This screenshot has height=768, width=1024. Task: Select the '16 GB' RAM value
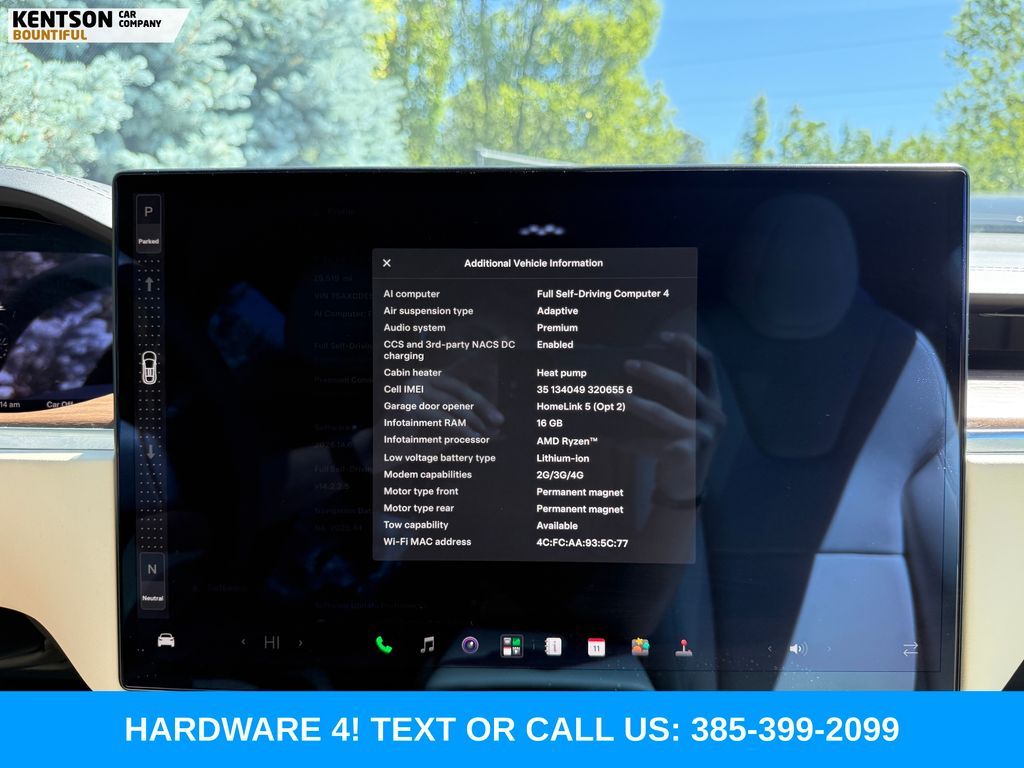tap(549, 423)
